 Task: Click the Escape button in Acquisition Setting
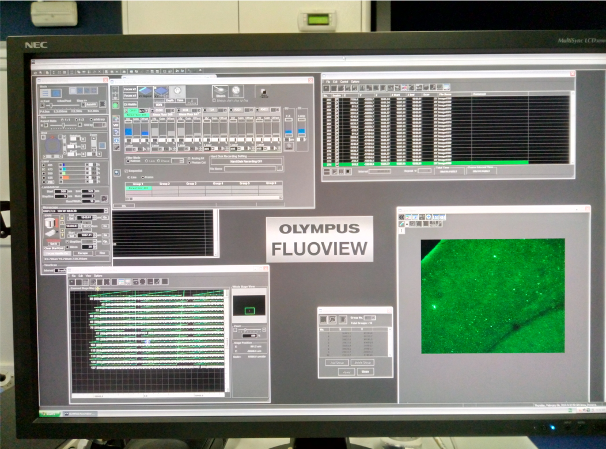pos(82,253)
